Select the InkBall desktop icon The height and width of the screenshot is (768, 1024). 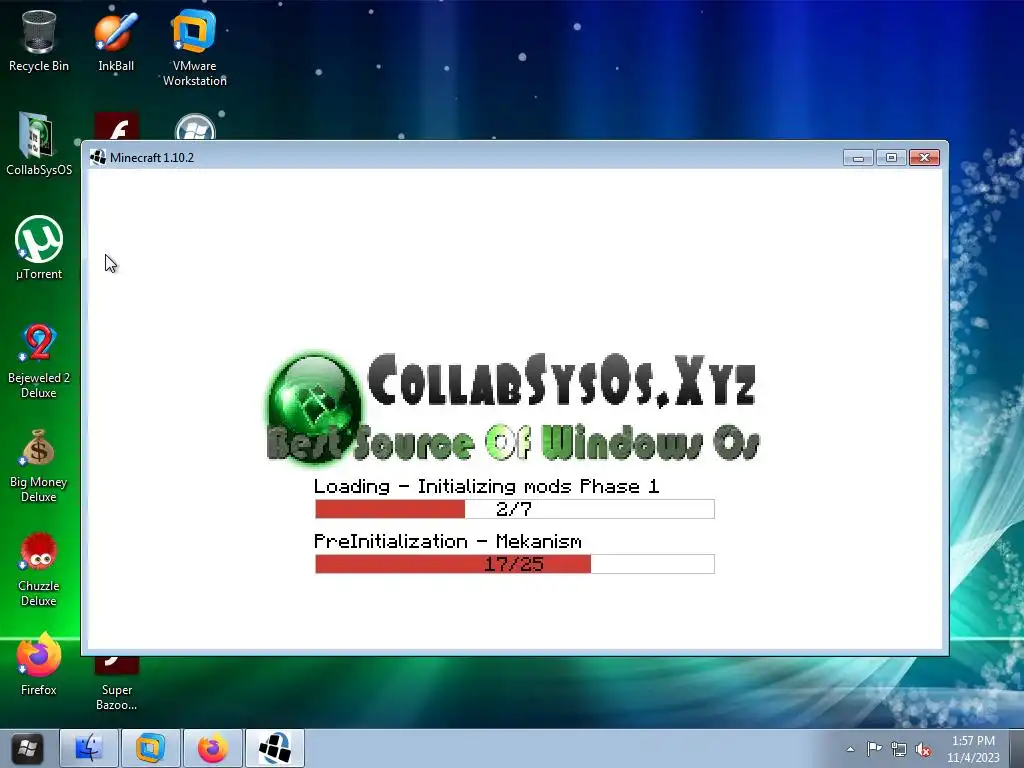point(116,40)
